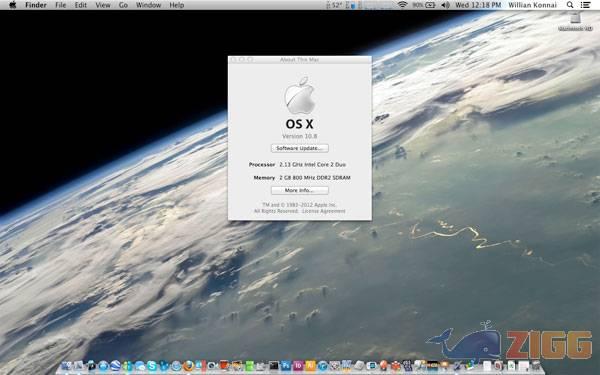Open Finder in the Dock
Viewport: 600px width, 375px height.
click(x=66, y=366)
